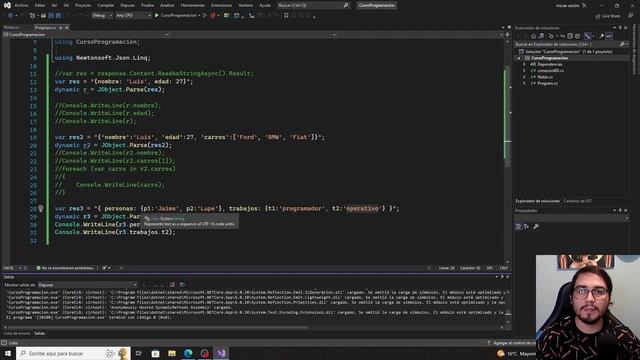
Task: Click the alphabetical sort icon in Properties panel
Action: pyautogui.click(x=527, y=227)
